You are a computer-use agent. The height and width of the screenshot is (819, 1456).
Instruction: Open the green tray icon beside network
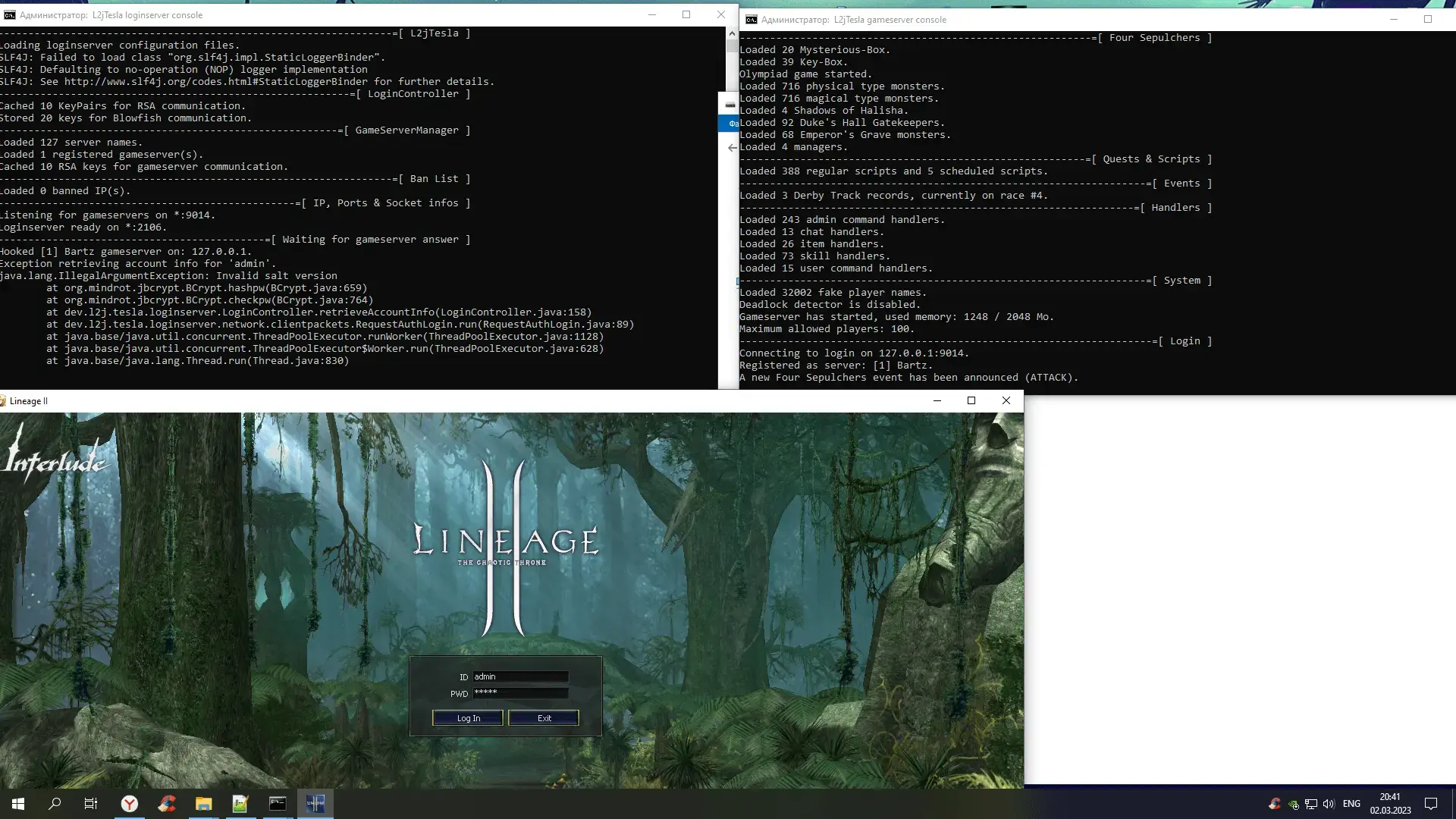(x=1293, y=805)
